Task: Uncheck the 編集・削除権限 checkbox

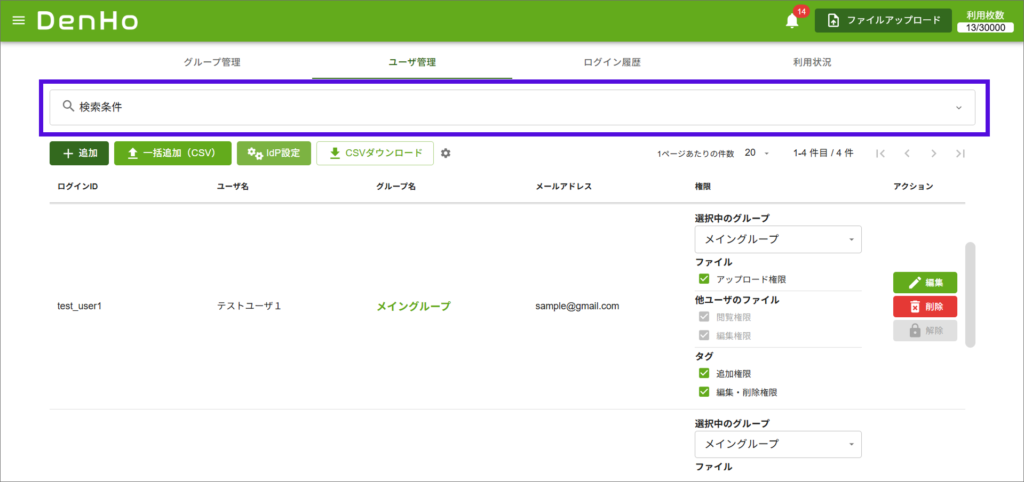Action: (704, 392)
